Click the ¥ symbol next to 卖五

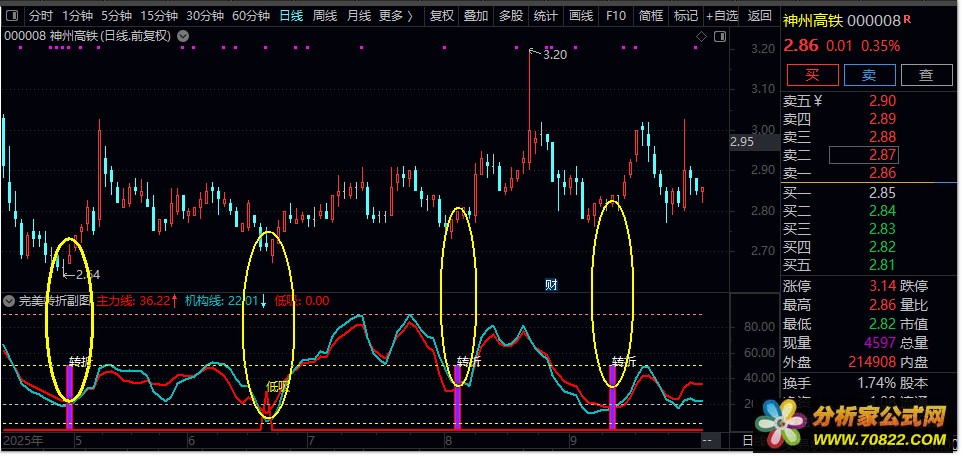tap(818, 100)
